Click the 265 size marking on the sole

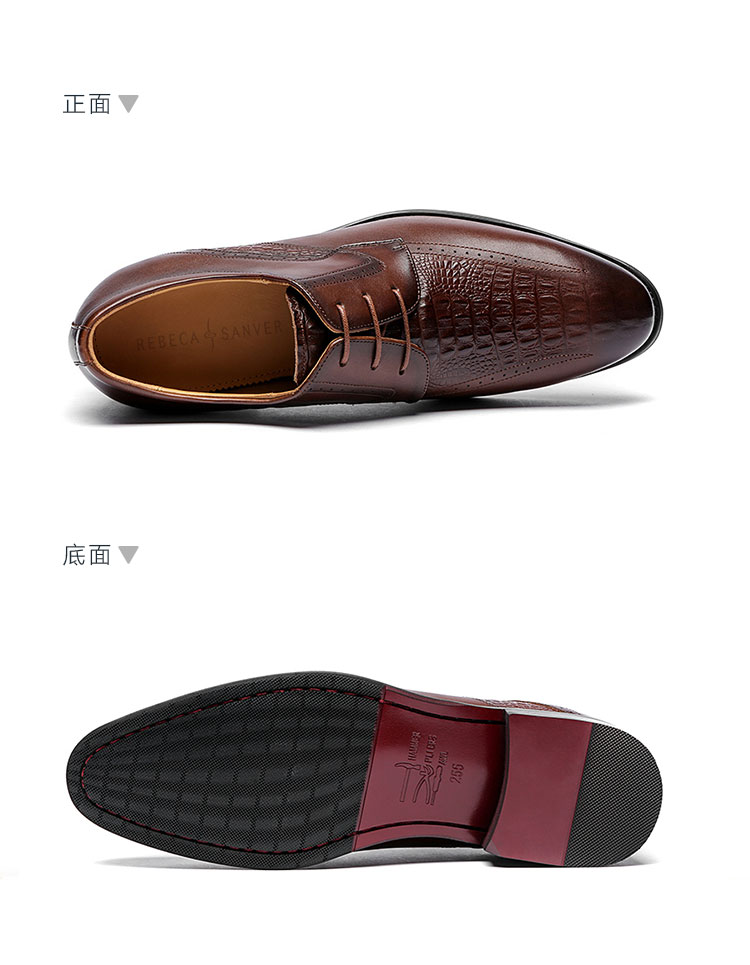457,773
